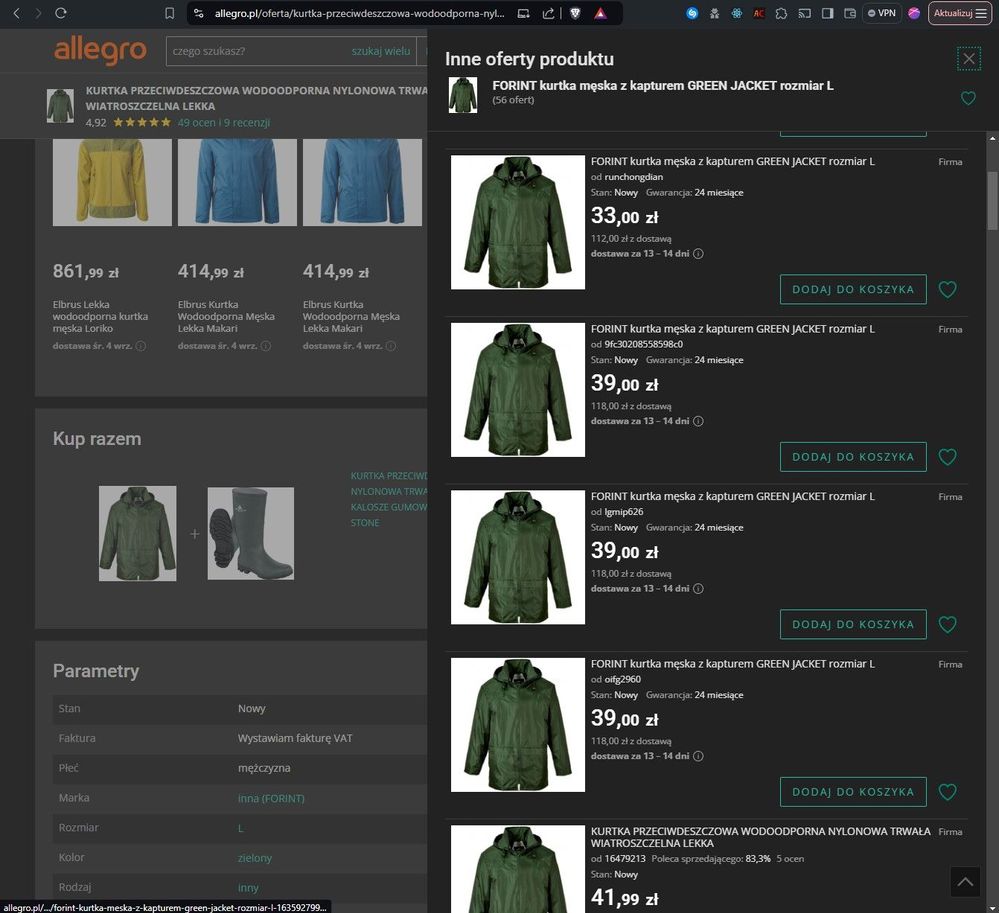The image size is (999, 913).
Task: Open Brave Shields lion icon
Action: [575, 13]
